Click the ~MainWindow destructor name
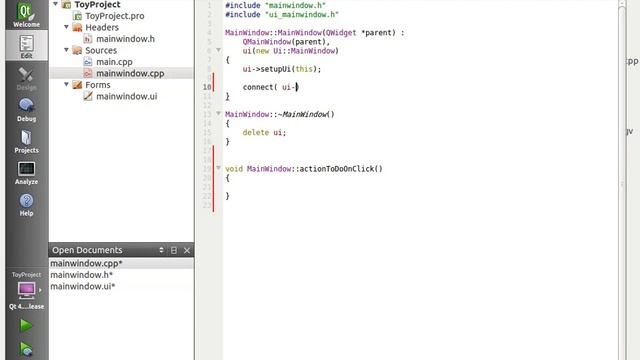This screenshot has height=360, width=640. tap(302, 114)
